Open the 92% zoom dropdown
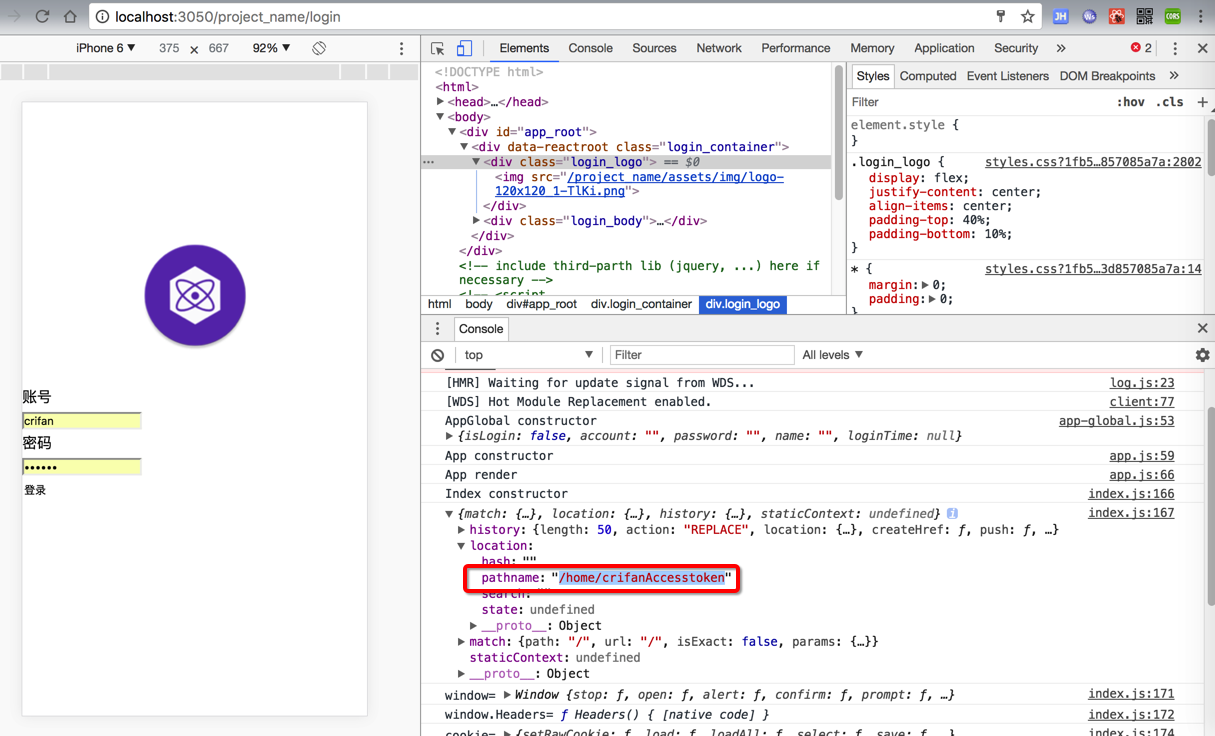 click(271, 48)
